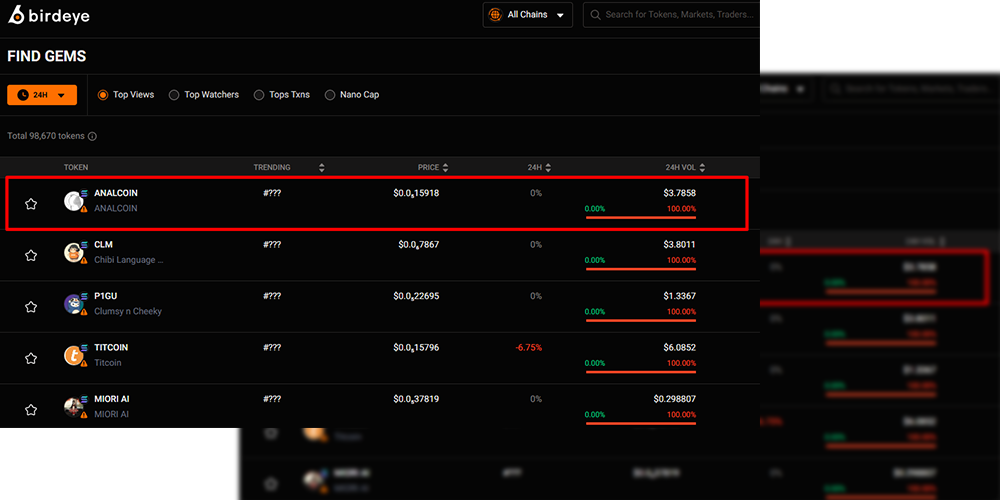Click the Birdeye logo
This screenshot has width=1000, height=500.
[x=49, y=15]
